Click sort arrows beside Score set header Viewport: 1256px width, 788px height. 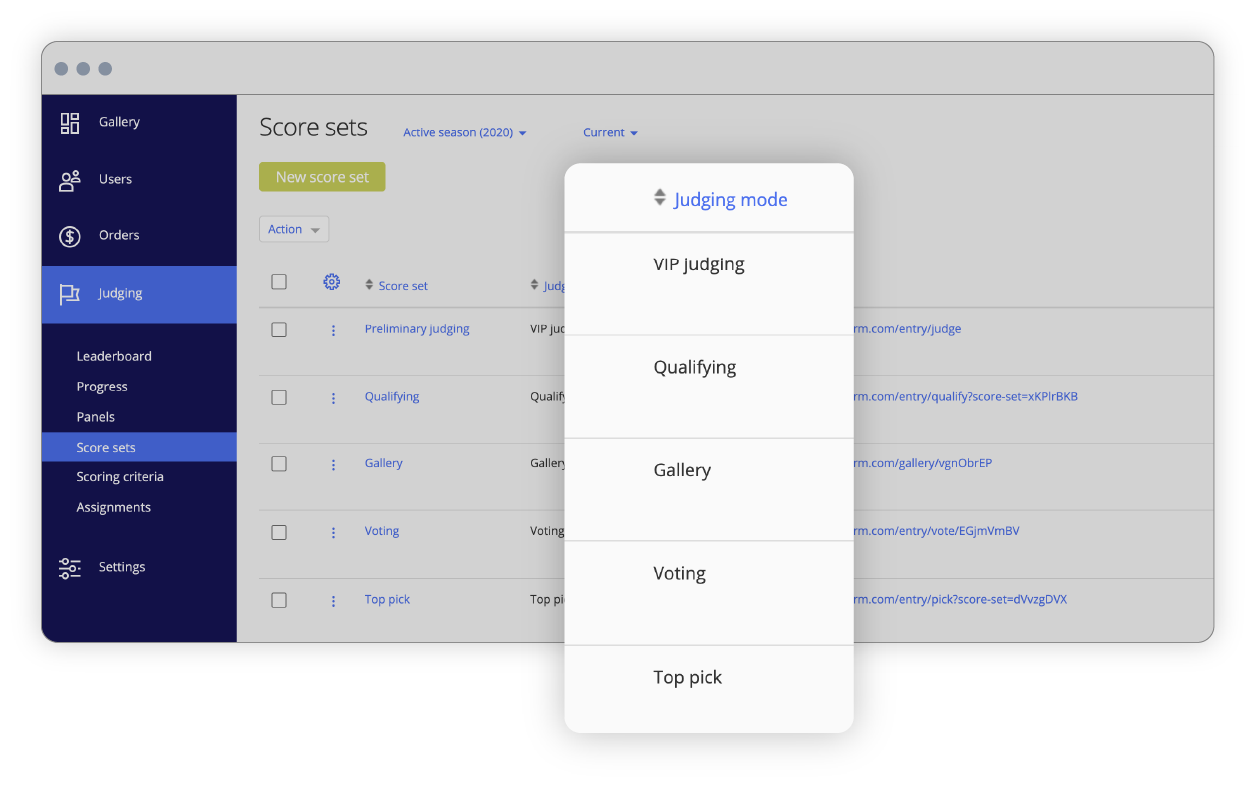pyautogui.click(x=369, y=286)
